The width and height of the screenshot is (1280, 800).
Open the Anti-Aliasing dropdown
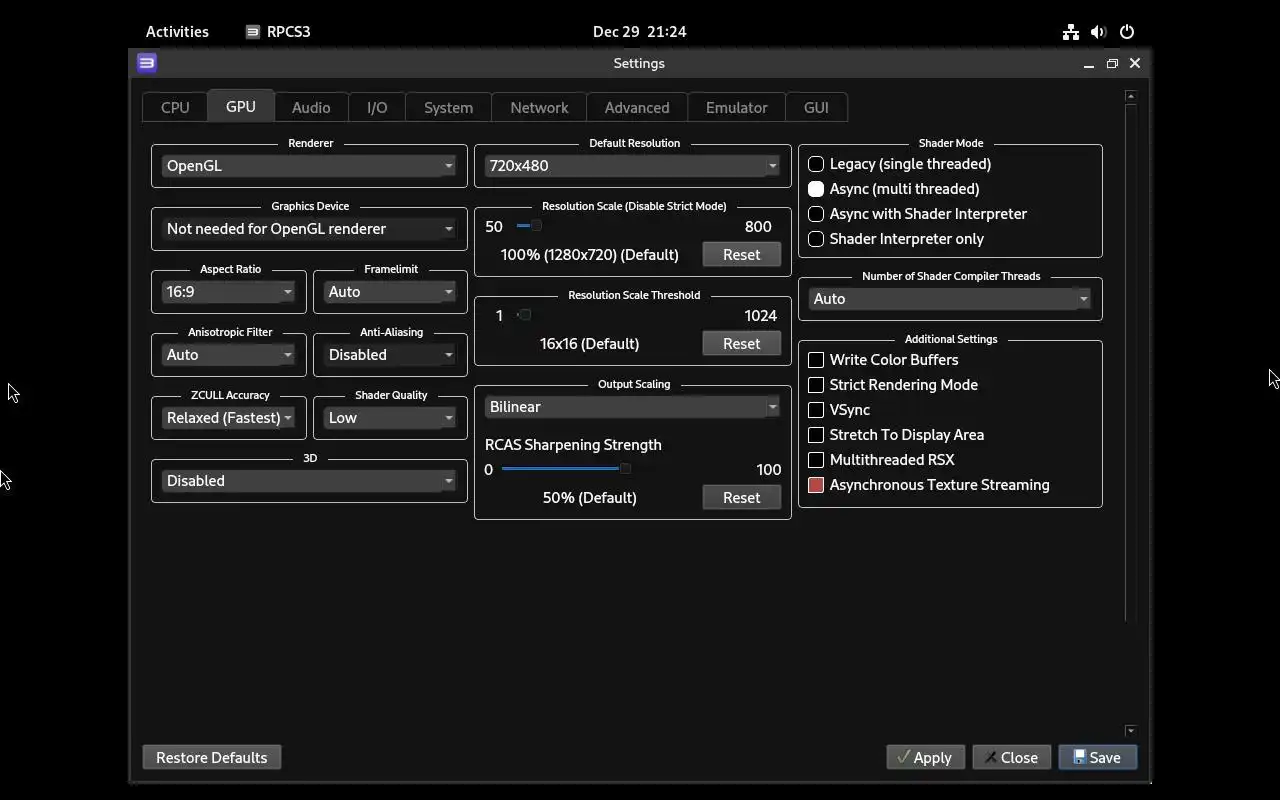(x=390, y=355)
